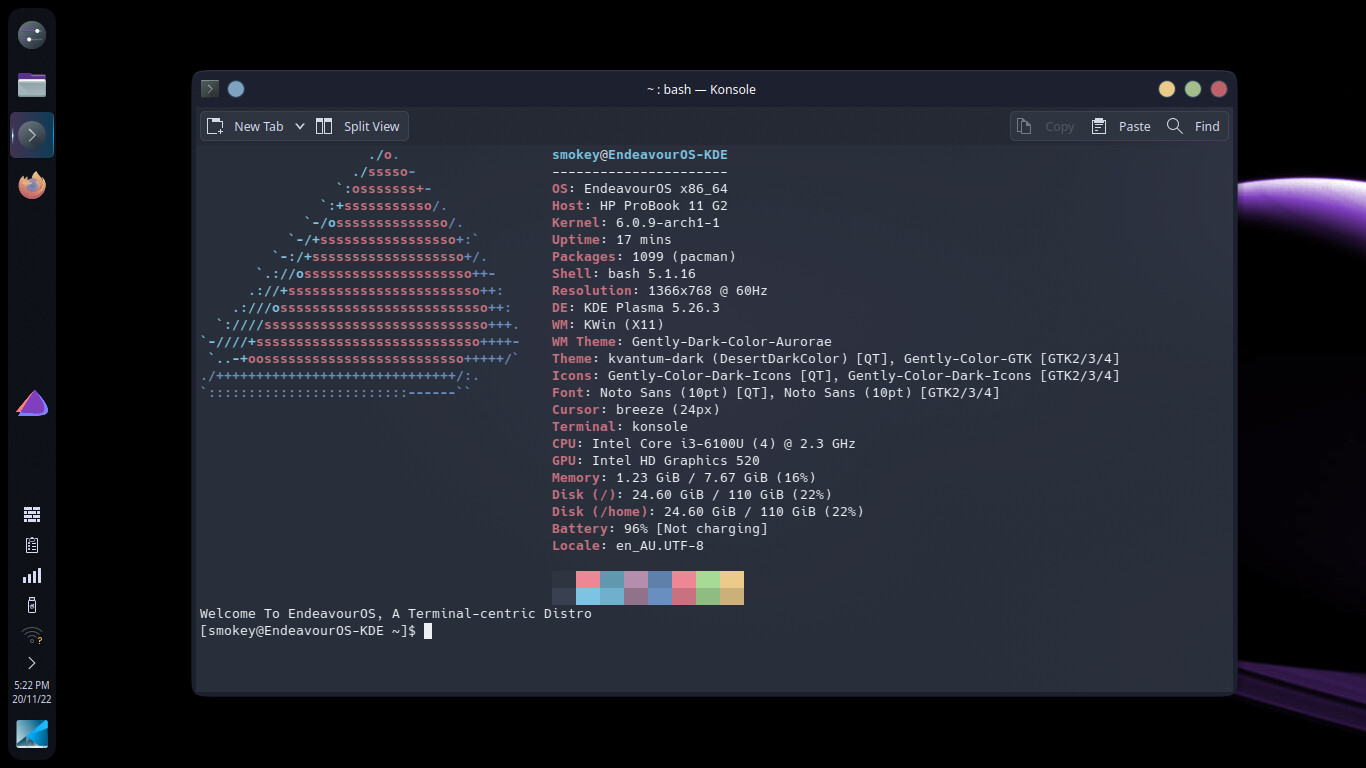Click the WM Theme: Gently-Dark-Color-Aurorae line
The height and width of the screenshot is (768, 1366).
[692, 342]
